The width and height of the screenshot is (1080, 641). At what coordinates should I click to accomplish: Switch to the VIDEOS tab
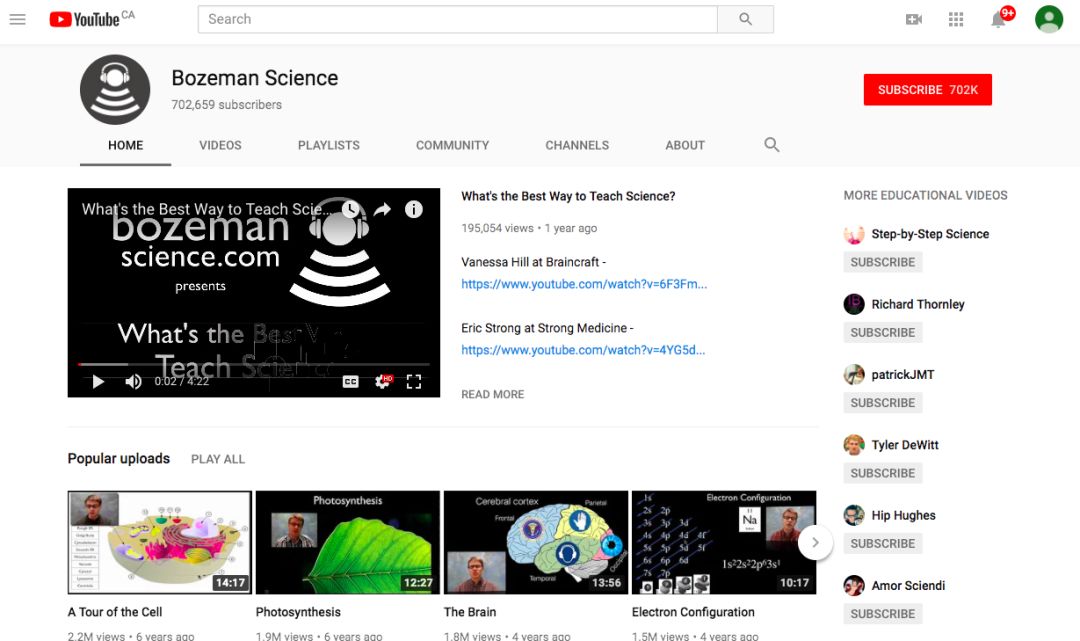tap(220, 145)
